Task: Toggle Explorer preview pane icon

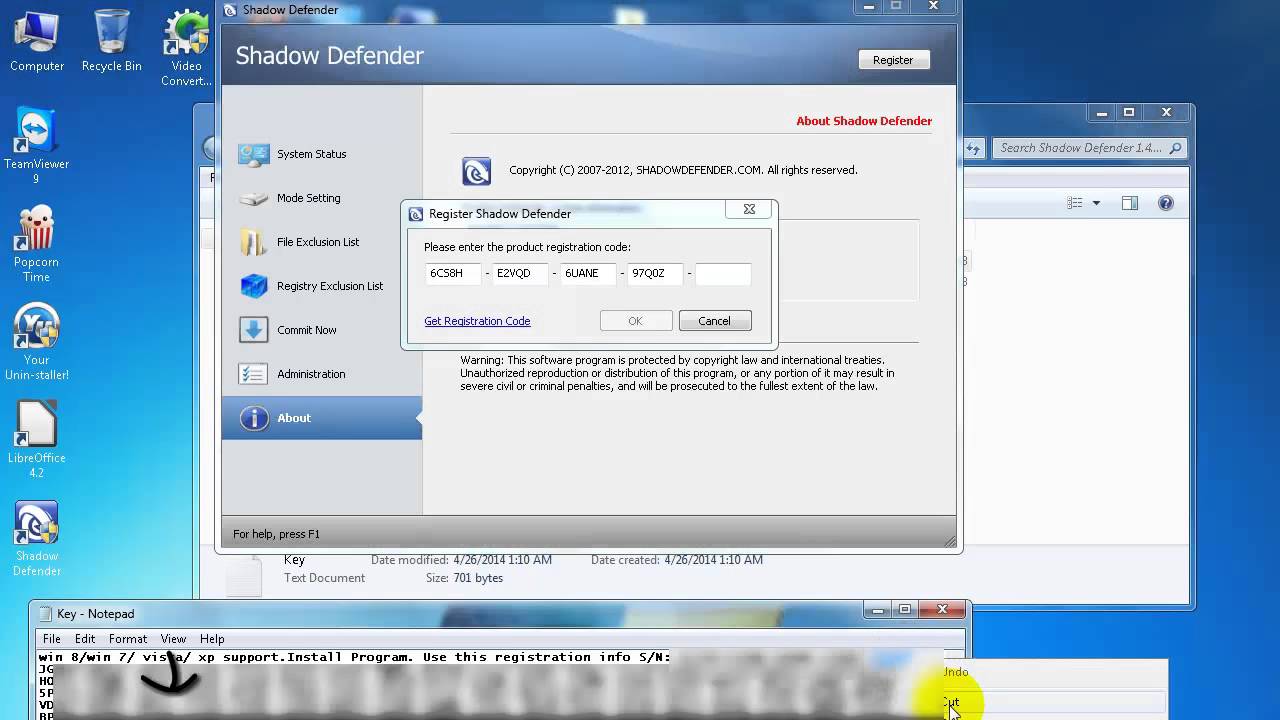Action: tap(1129, 203)
